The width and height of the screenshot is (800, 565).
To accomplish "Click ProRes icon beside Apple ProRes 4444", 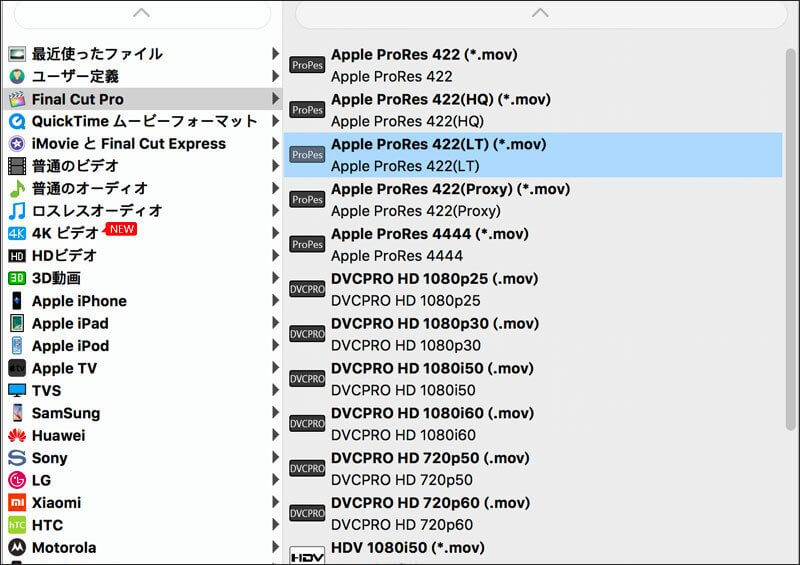I will pos(307,244).
